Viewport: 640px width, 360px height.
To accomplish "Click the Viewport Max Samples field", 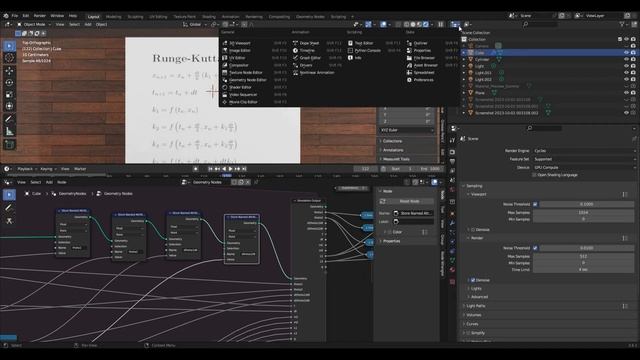I will (583, 212).
